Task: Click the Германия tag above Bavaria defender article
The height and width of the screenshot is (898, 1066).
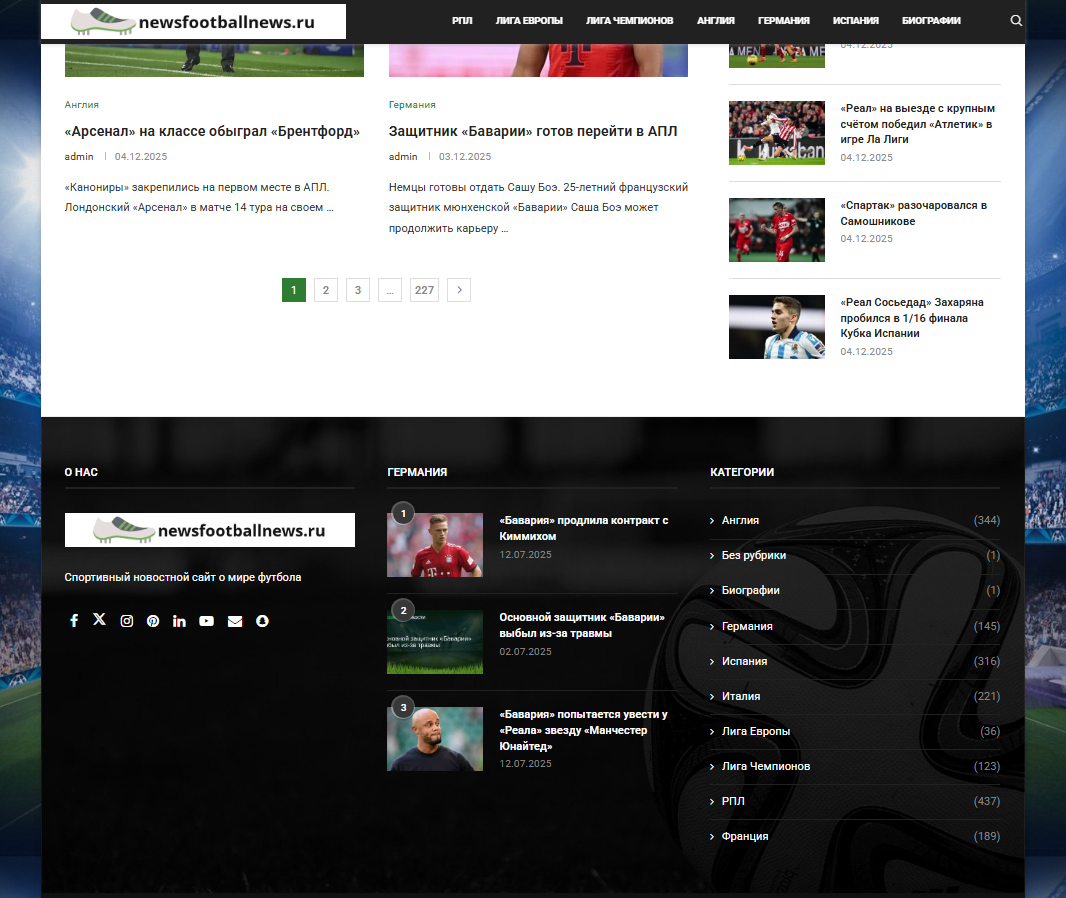Action: (412, 105)
